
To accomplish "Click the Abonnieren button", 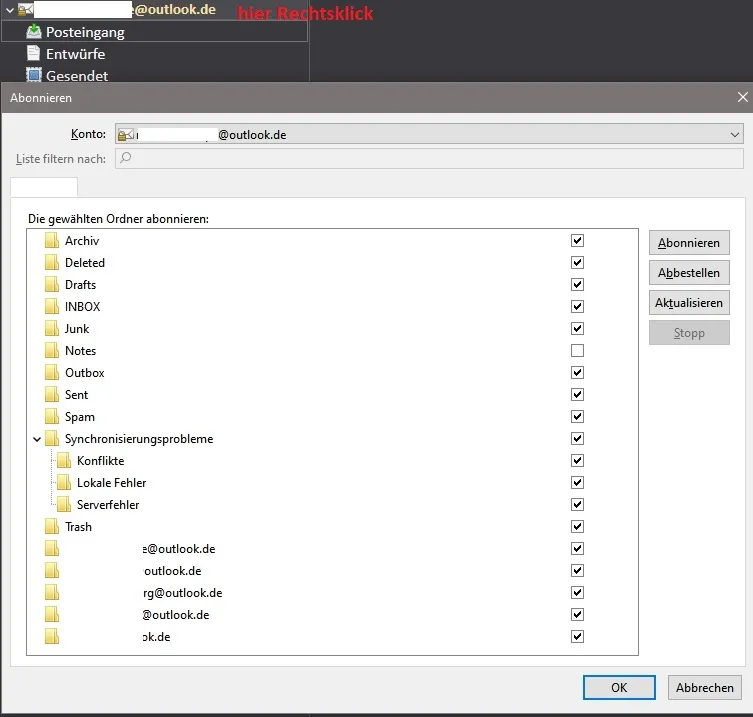I will [x=689, y=243].
